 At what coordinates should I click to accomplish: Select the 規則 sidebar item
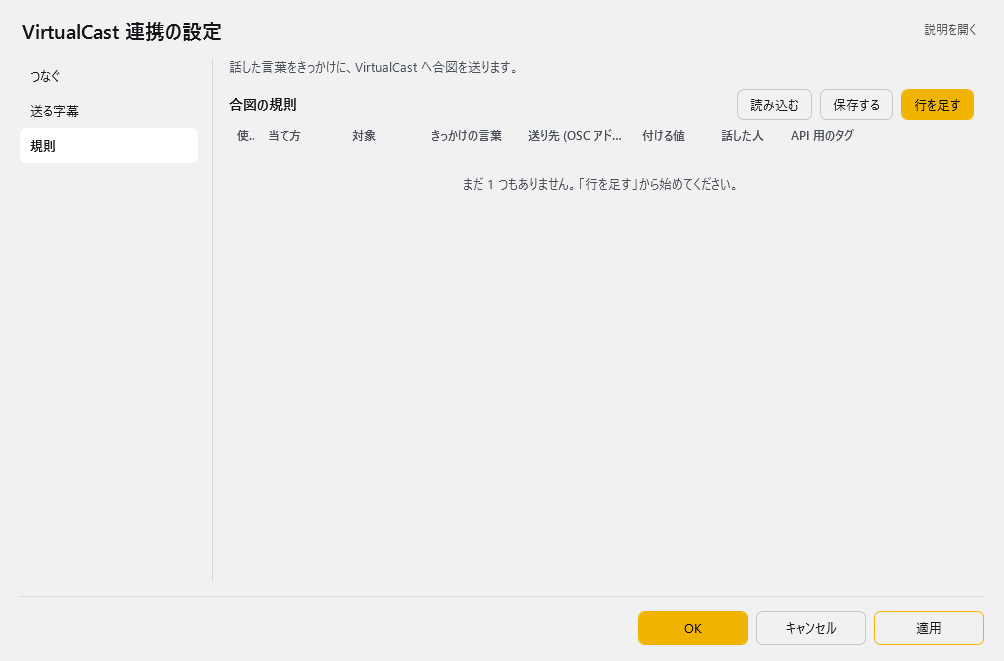tap(109, 145)
